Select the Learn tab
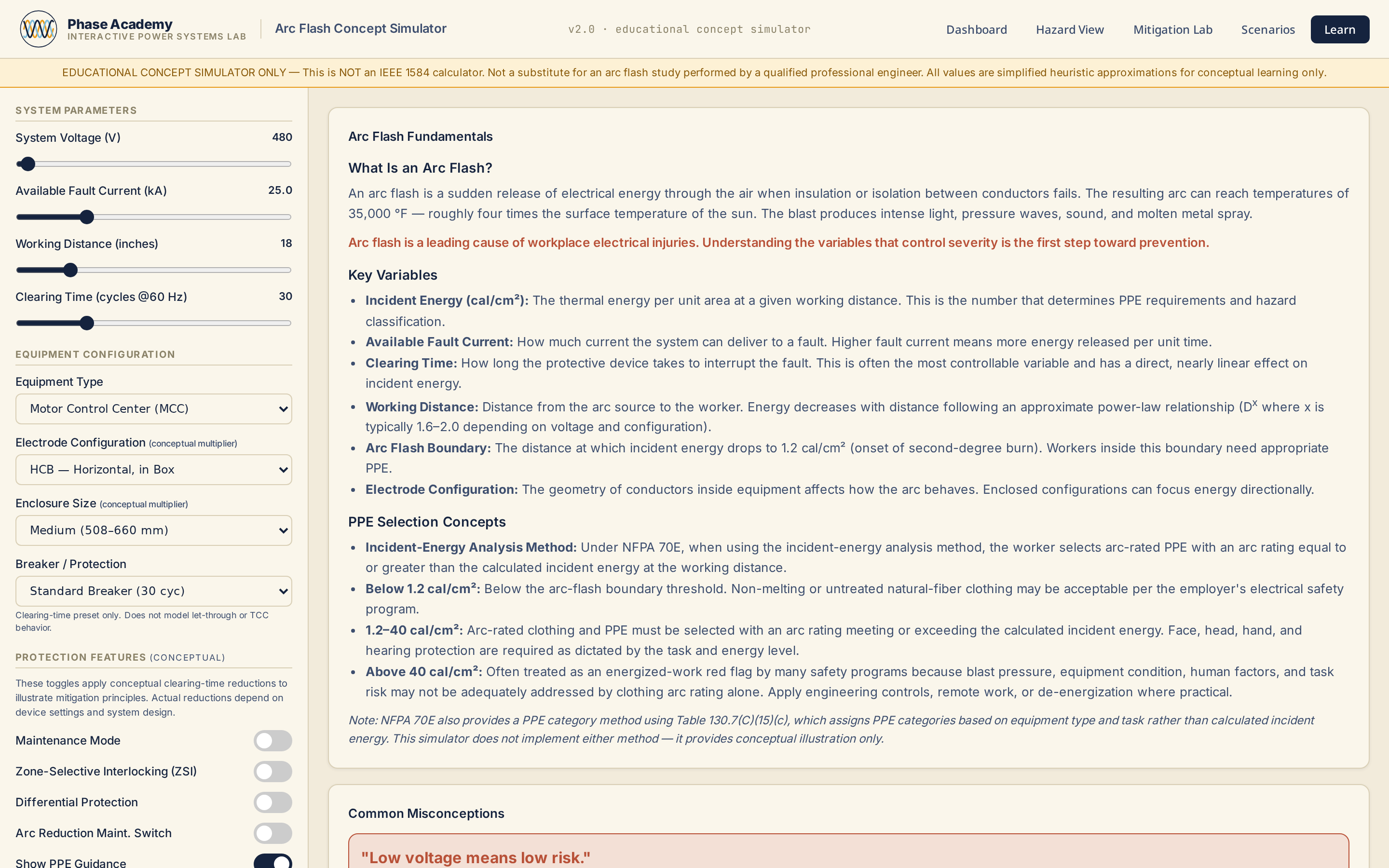1389x868 pixels. [x=1340, y=29]
